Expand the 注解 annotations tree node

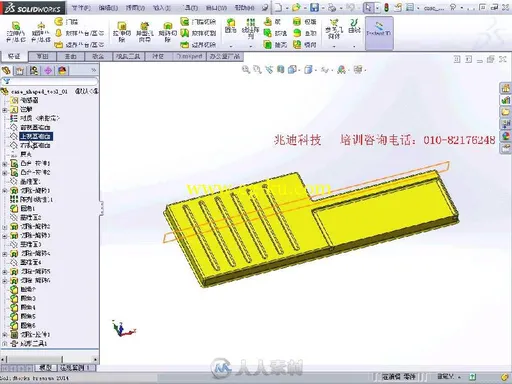click(5, 109)
